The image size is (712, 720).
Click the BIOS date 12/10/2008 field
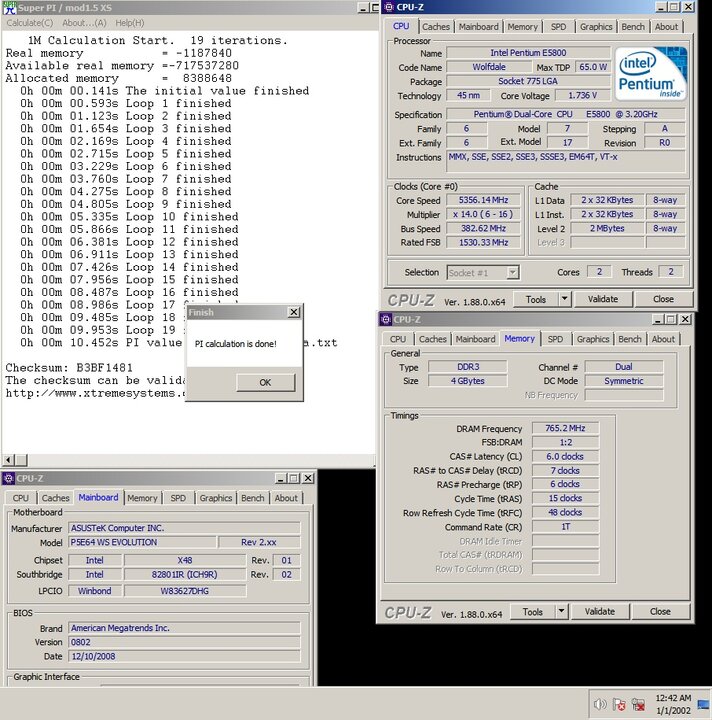184,656
